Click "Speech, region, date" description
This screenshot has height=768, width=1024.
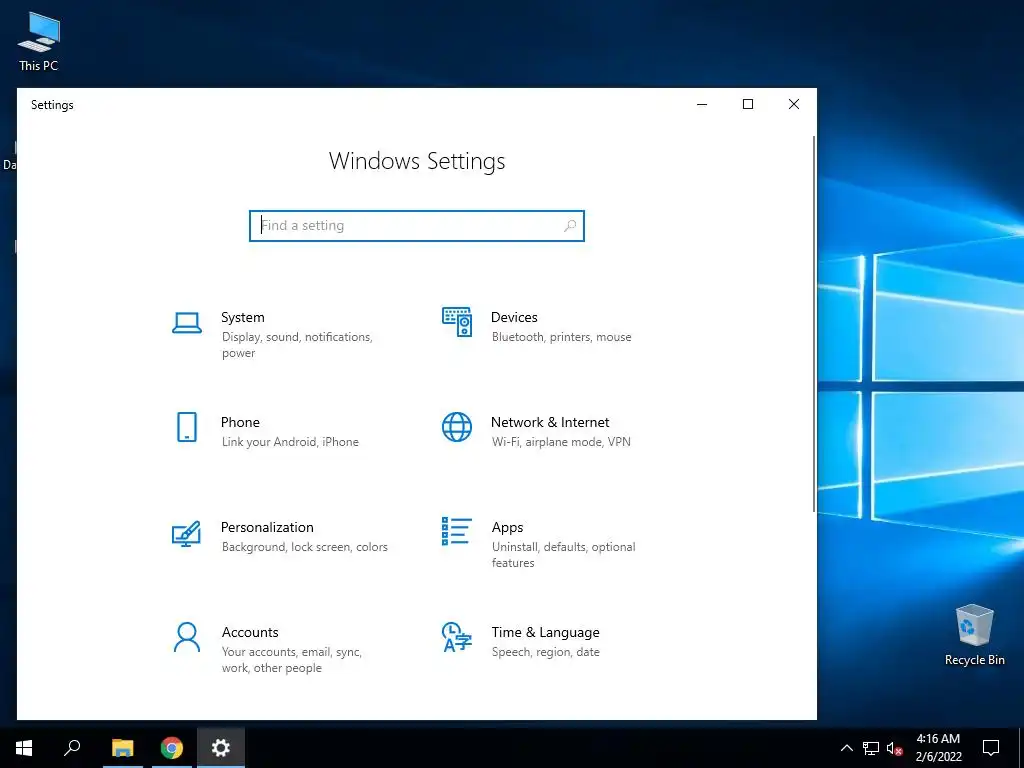click(x=546, y=652)
